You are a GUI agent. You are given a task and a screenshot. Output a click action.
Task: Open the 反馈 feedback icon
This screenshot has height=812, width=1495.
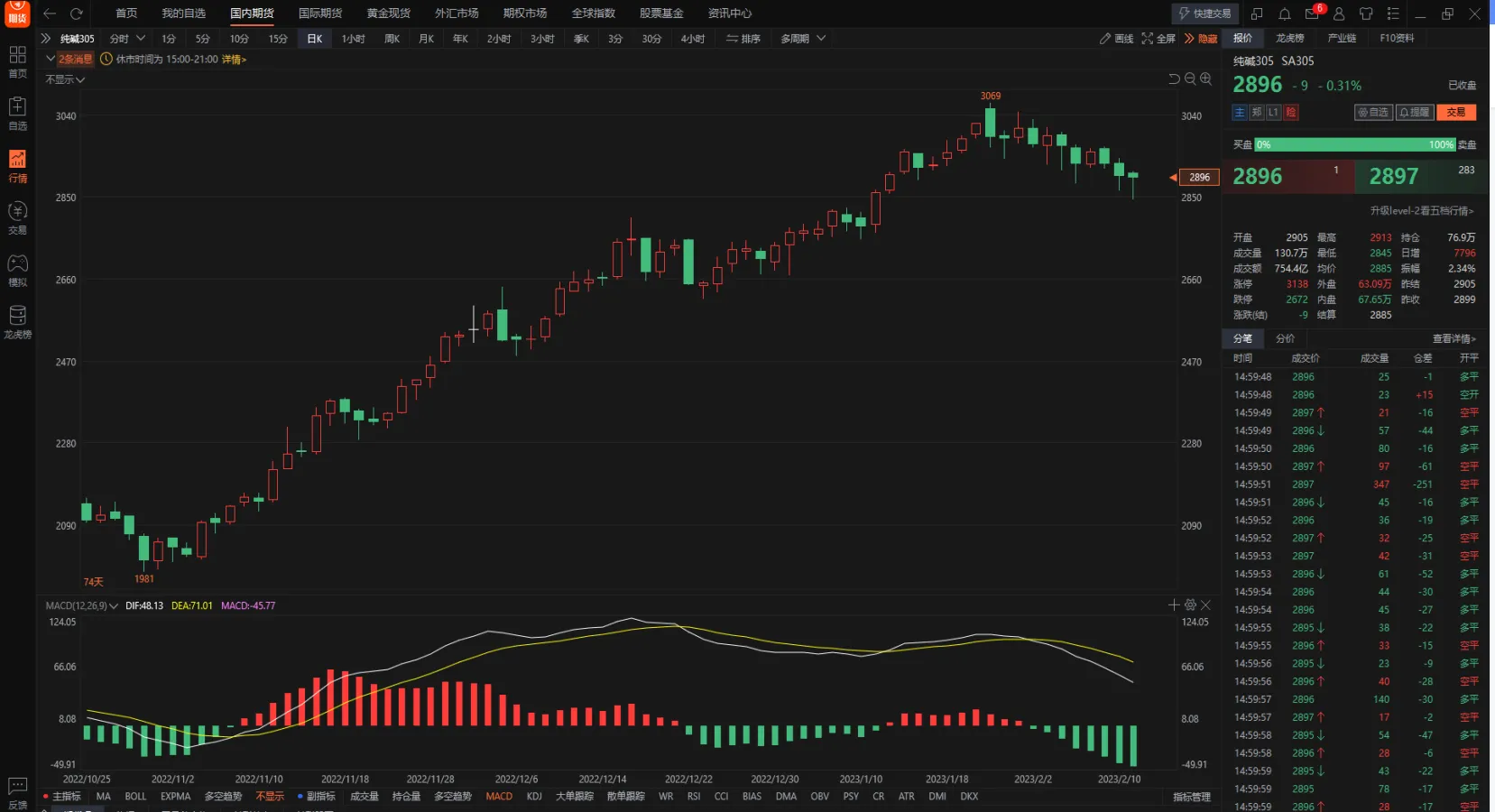coord(17,792)
